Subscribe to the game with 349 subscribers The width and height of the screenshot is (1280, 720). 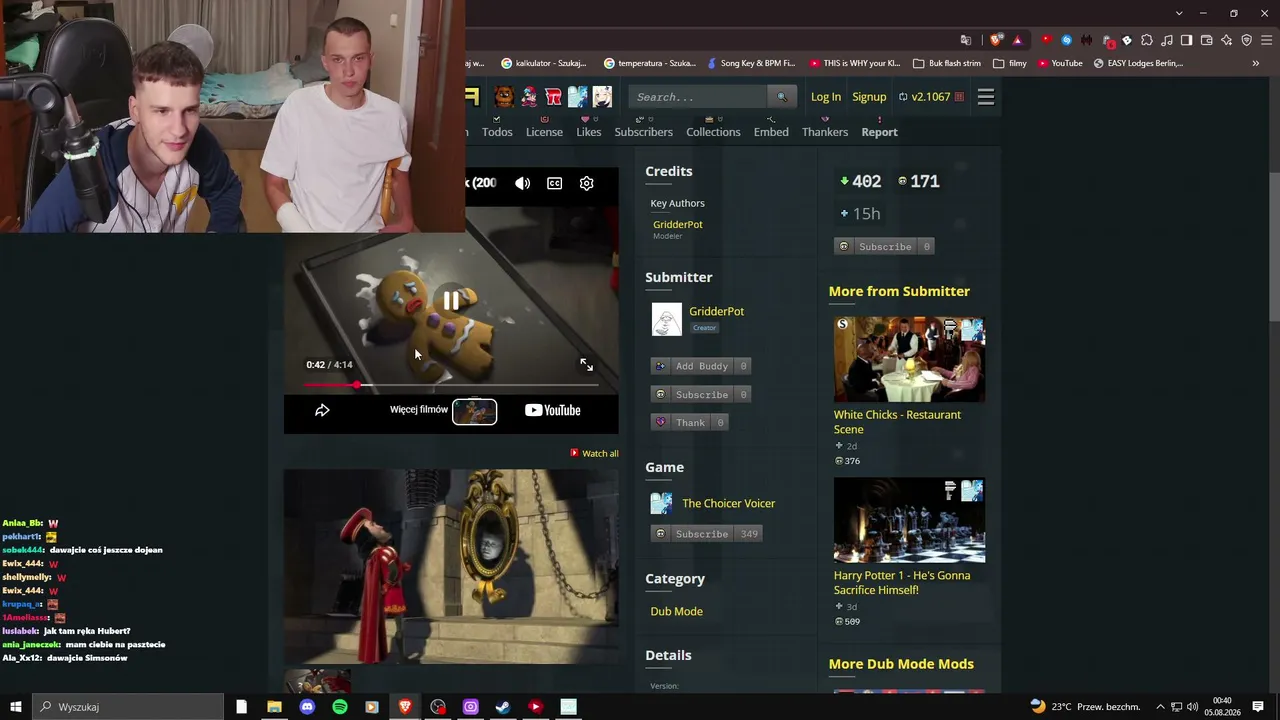[706, 534]
